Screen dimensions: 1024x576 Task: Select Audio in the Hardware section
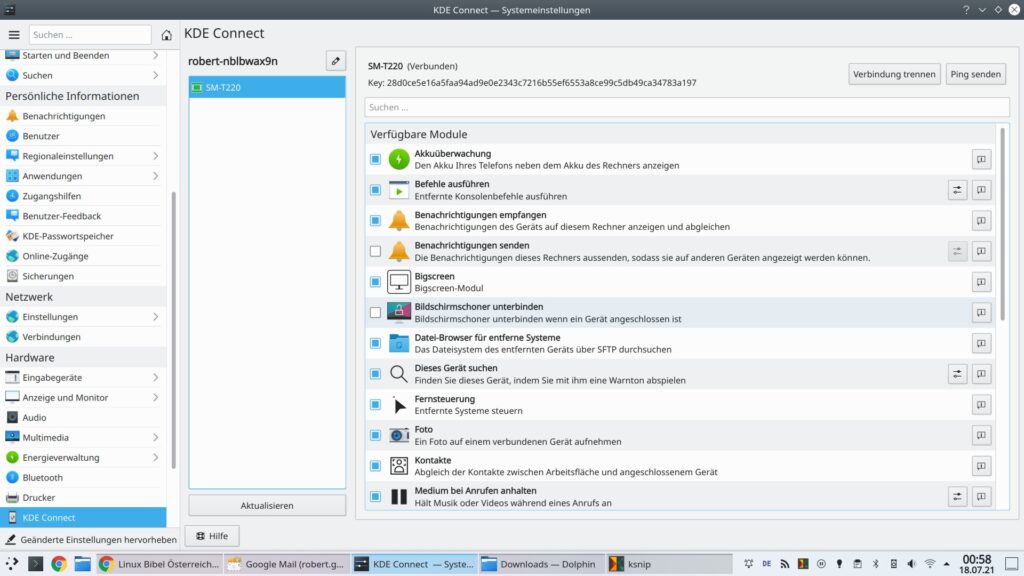[83, 418]
